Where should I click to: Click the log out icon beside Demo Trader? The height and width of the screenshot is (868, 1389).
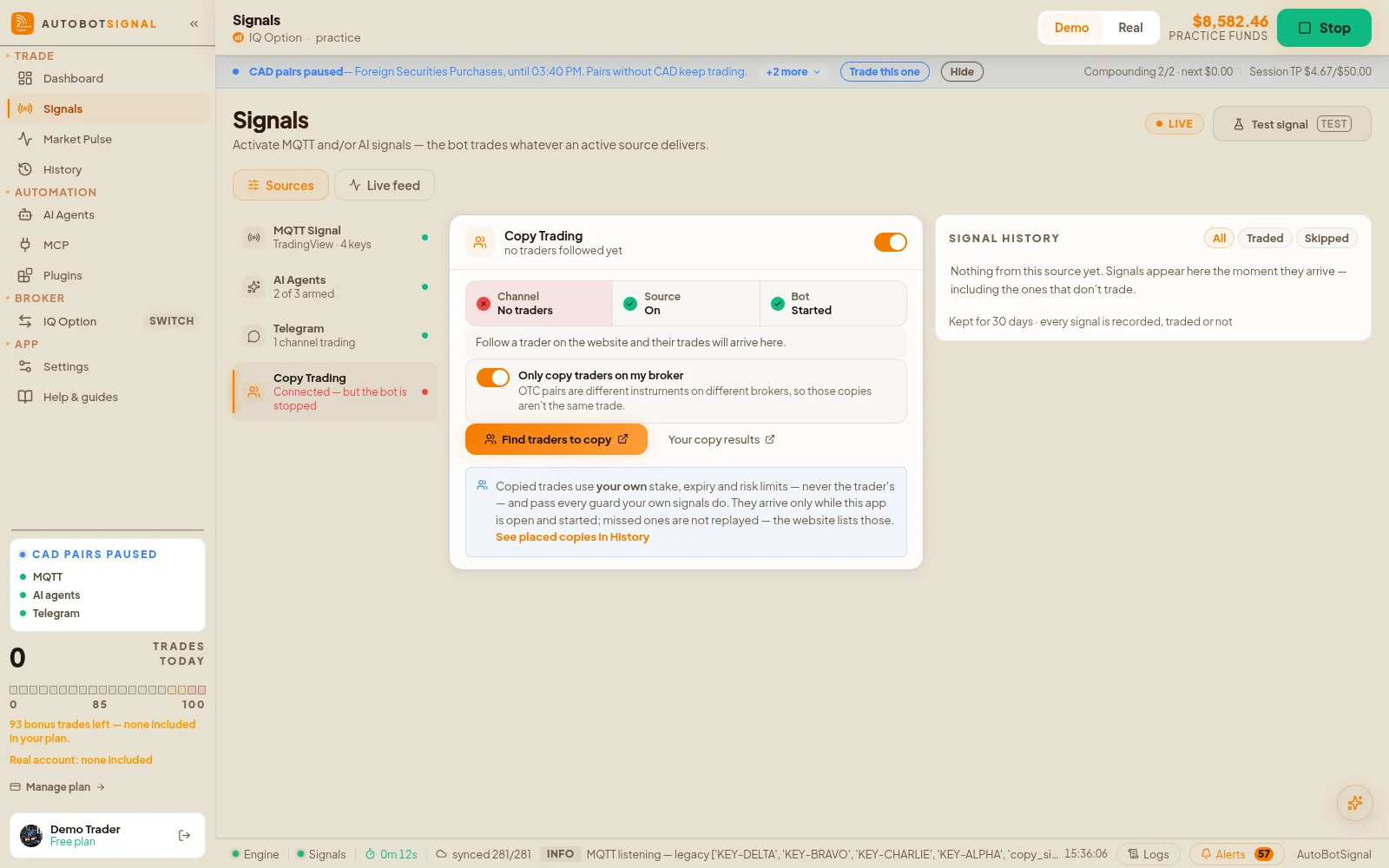click(184, 835)
